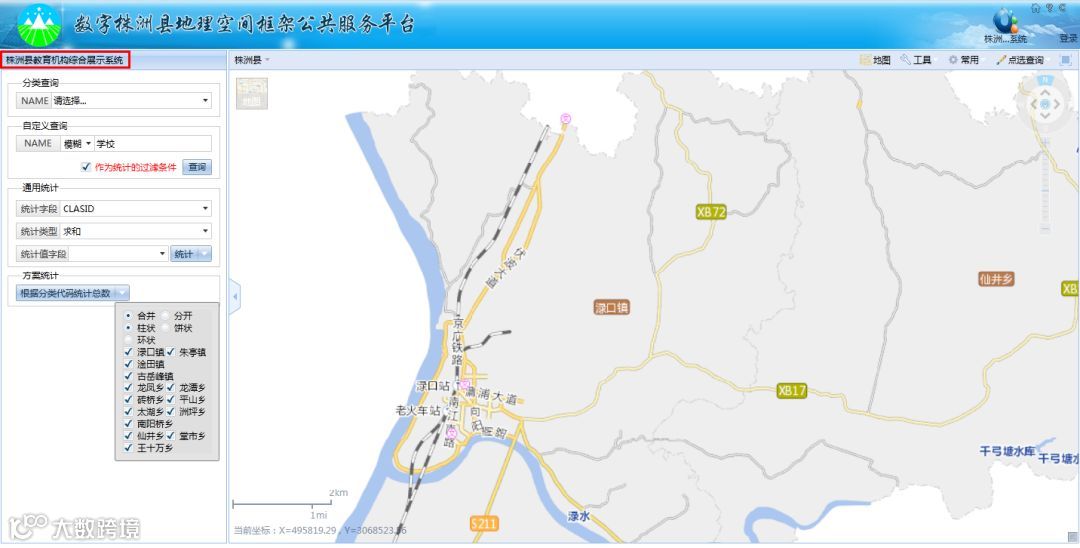Image resolution: width=1080 pixels, height=548 pixels.
Task: Open the 地图 map menu
Action: (875, 60)
